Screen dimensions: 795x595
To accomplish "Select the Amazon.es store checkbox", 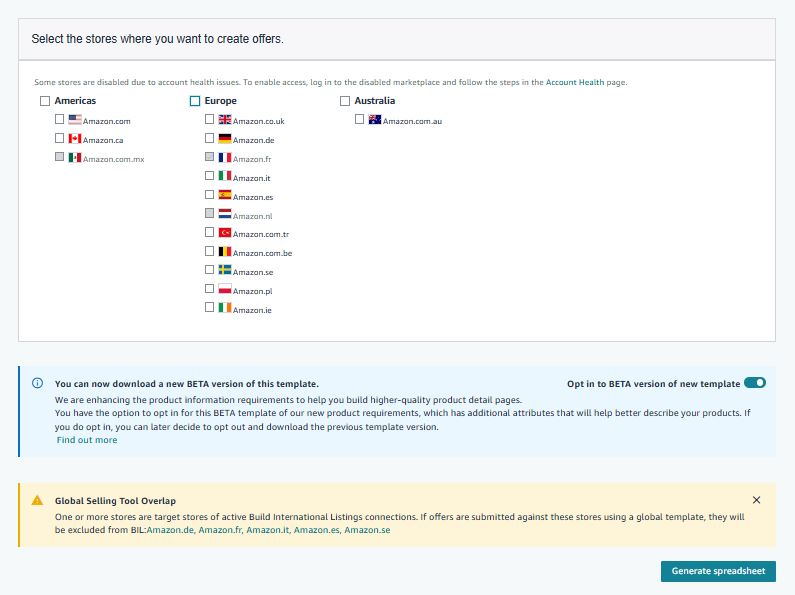I will [x=209, y=194].
